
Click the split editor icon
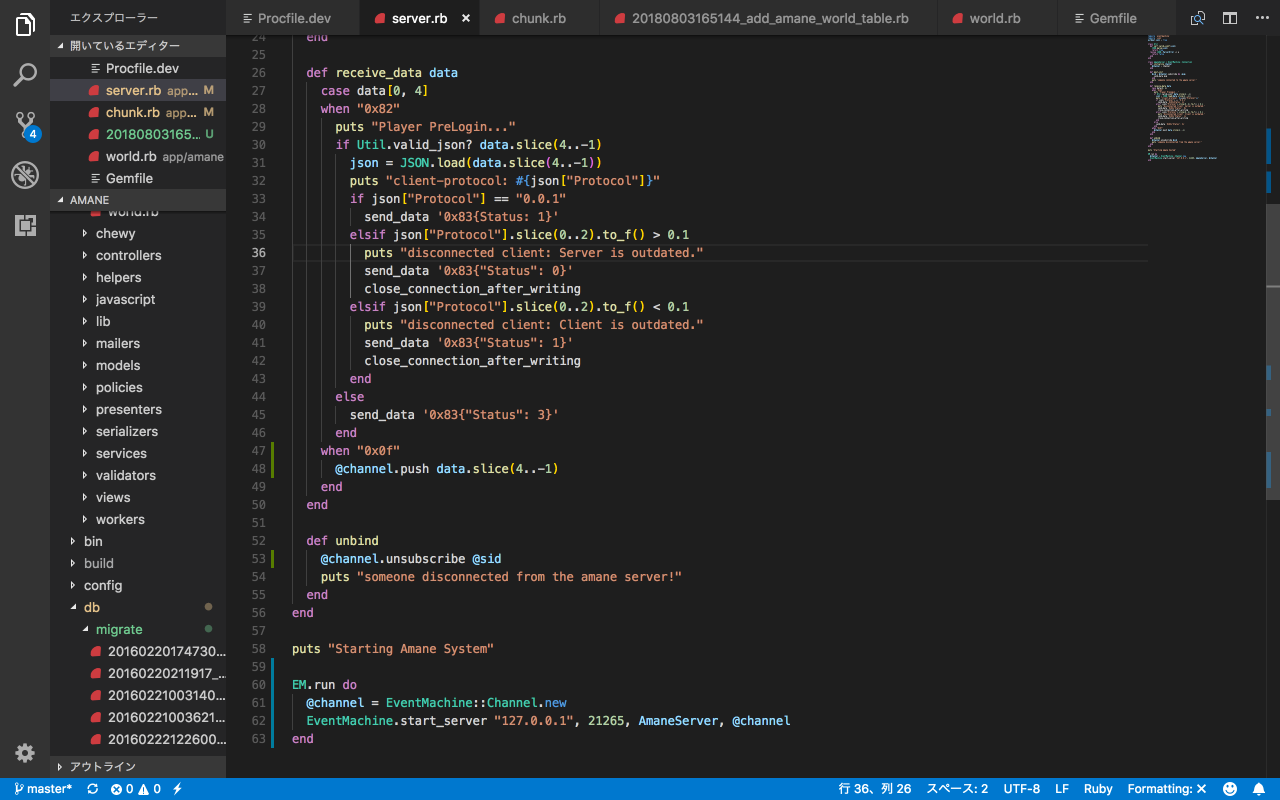(1230, 18)
